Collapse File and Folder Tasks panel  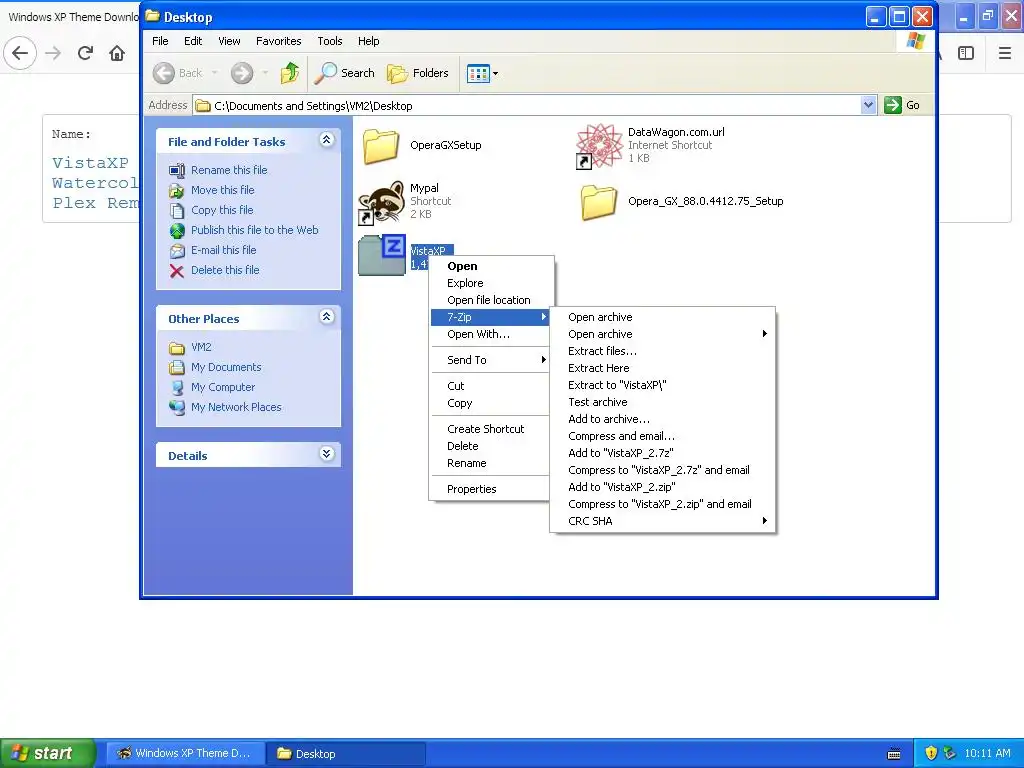point(327,140)
